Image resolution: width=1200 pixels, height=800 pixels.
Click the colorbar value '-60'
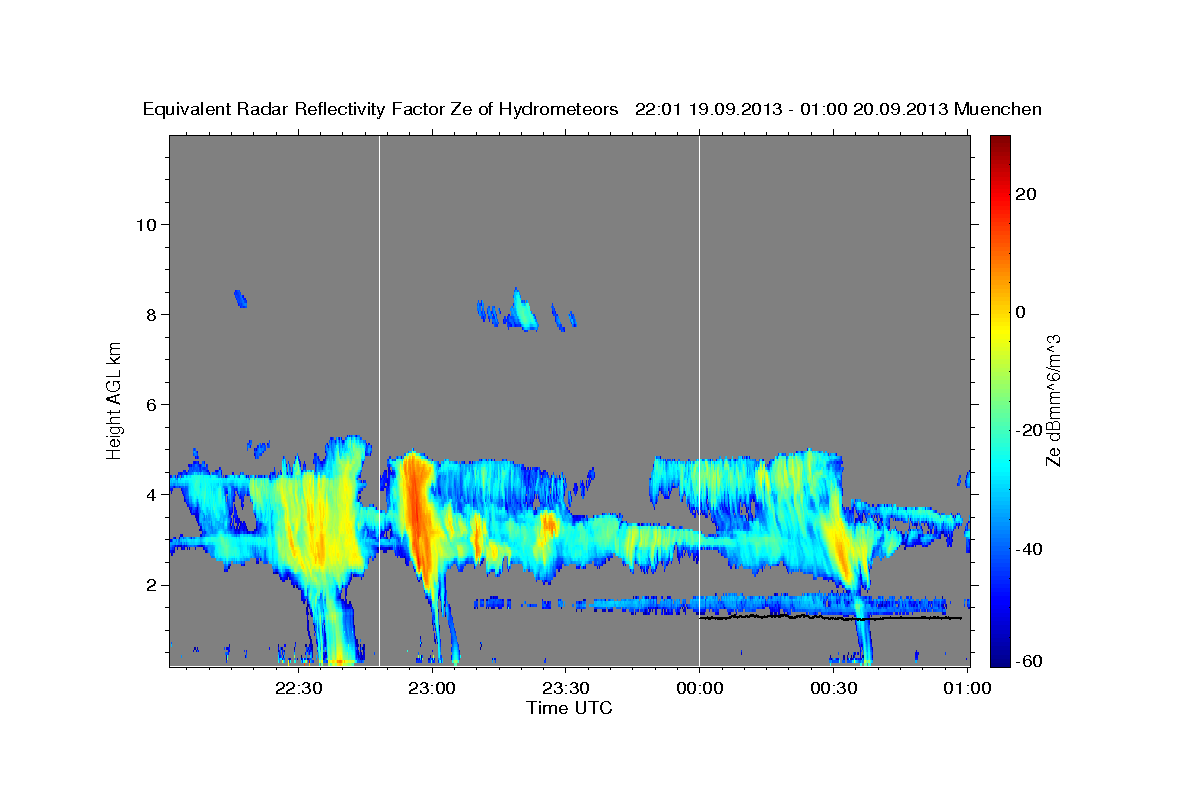point(1027,661)
